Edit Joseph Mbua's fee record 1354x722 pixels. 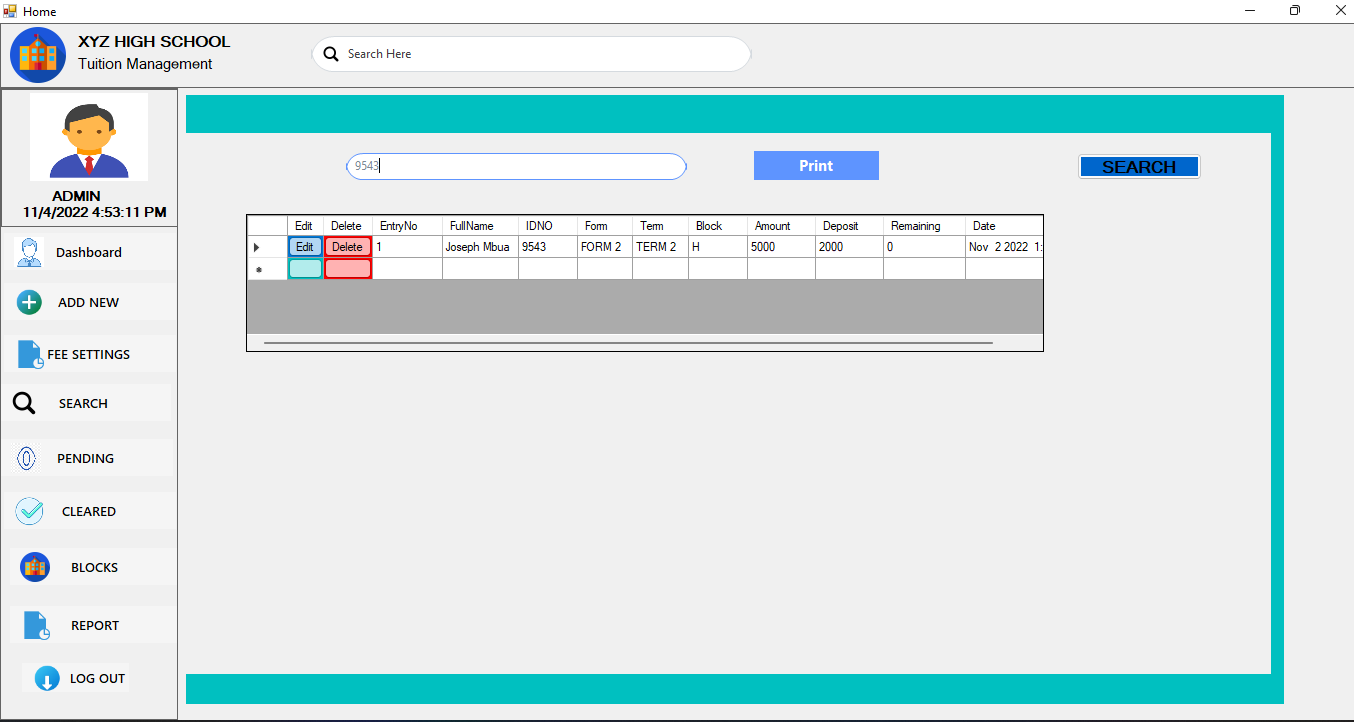(304, 246)
